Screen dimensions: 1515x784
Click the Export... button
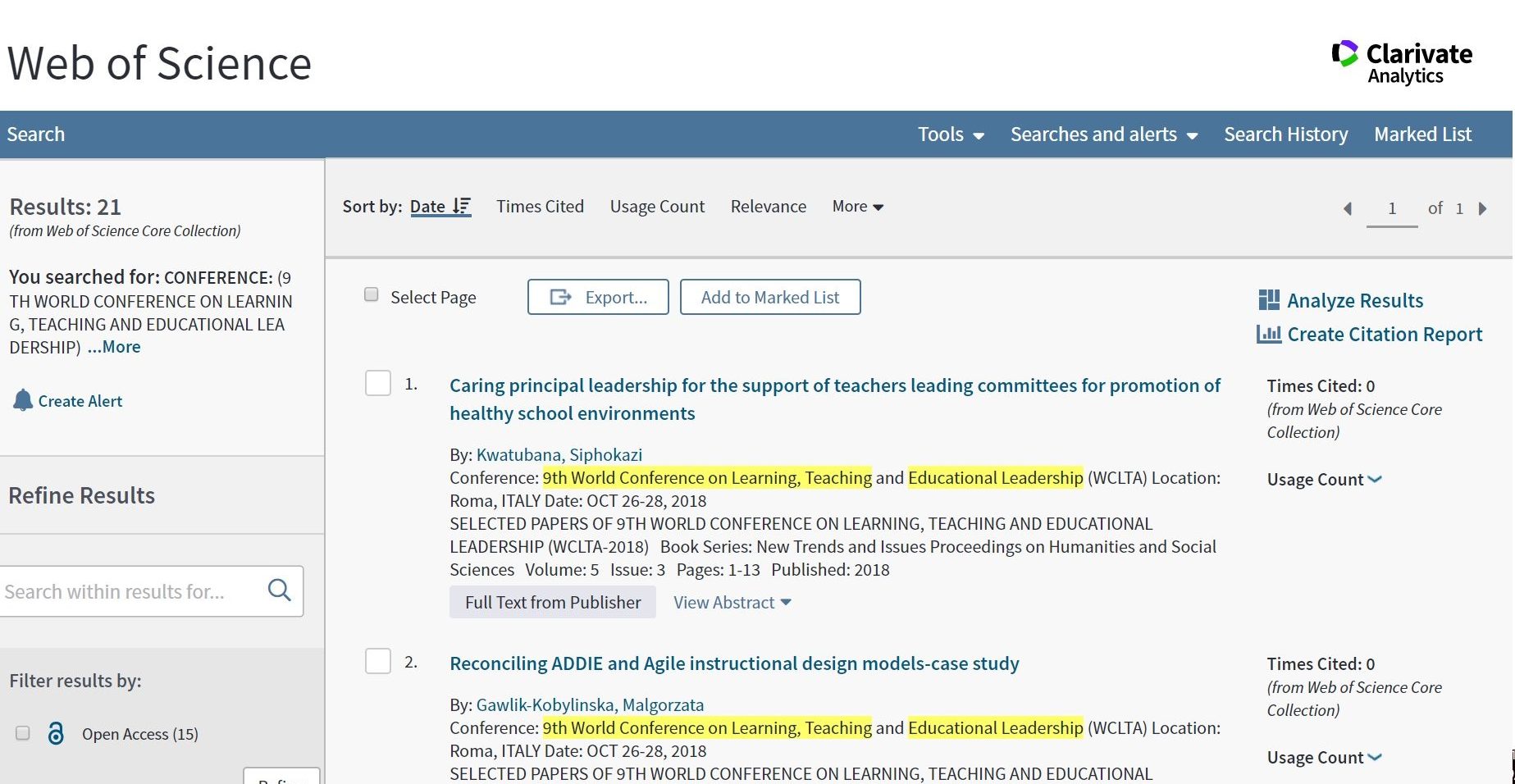click(598, 297)
